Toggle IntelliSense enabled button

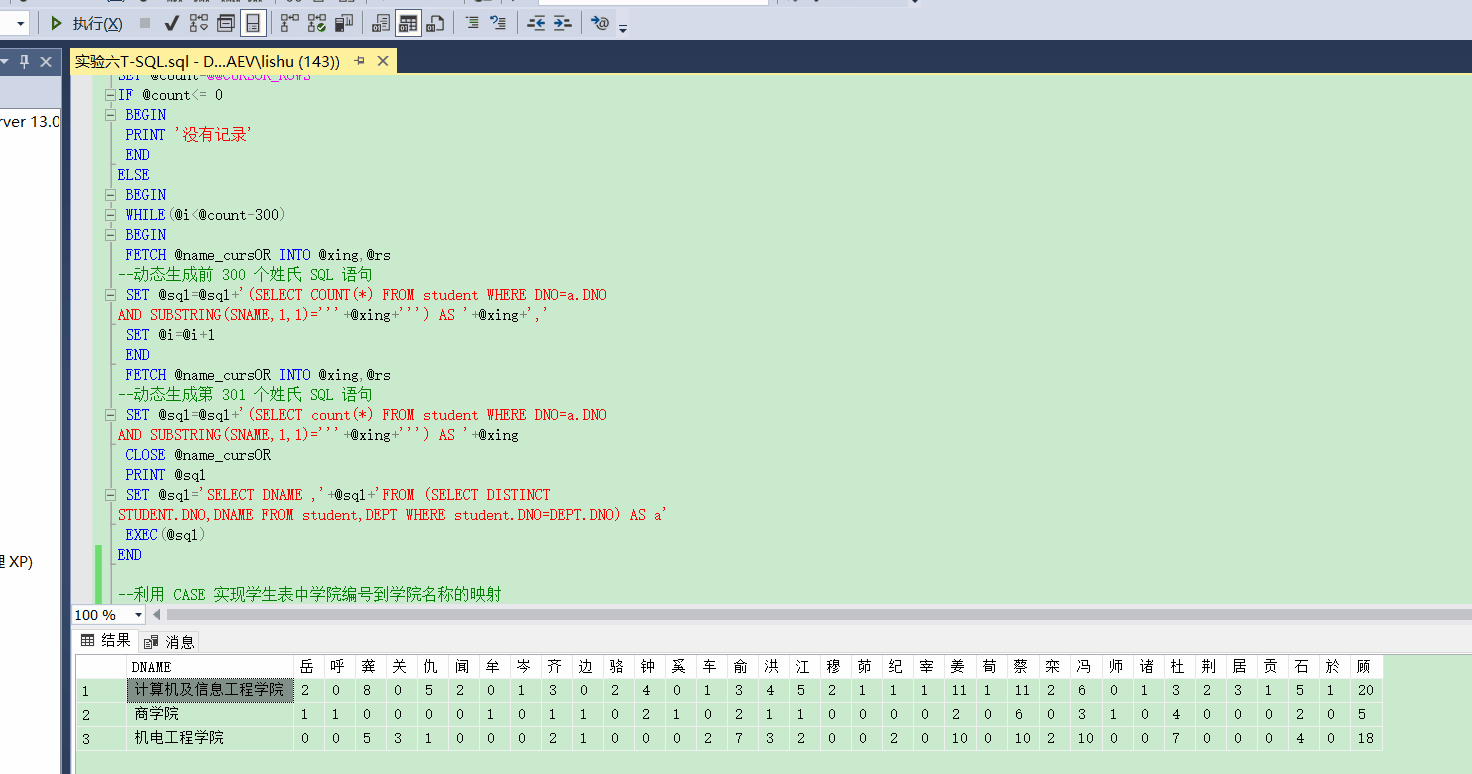click(253, 23)
